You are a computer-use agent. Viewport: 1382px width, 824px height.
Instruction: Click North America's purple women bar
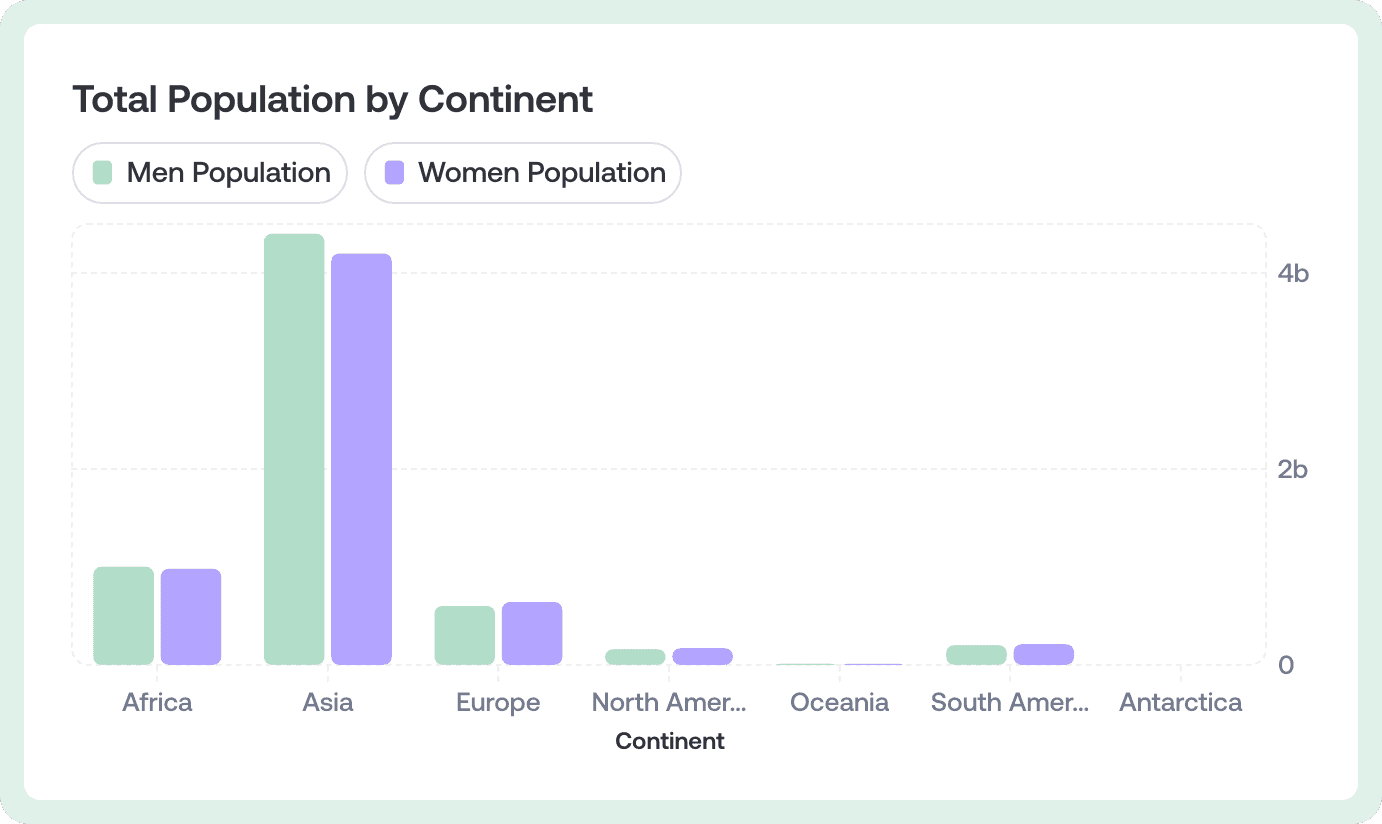(x=702, y=656)
